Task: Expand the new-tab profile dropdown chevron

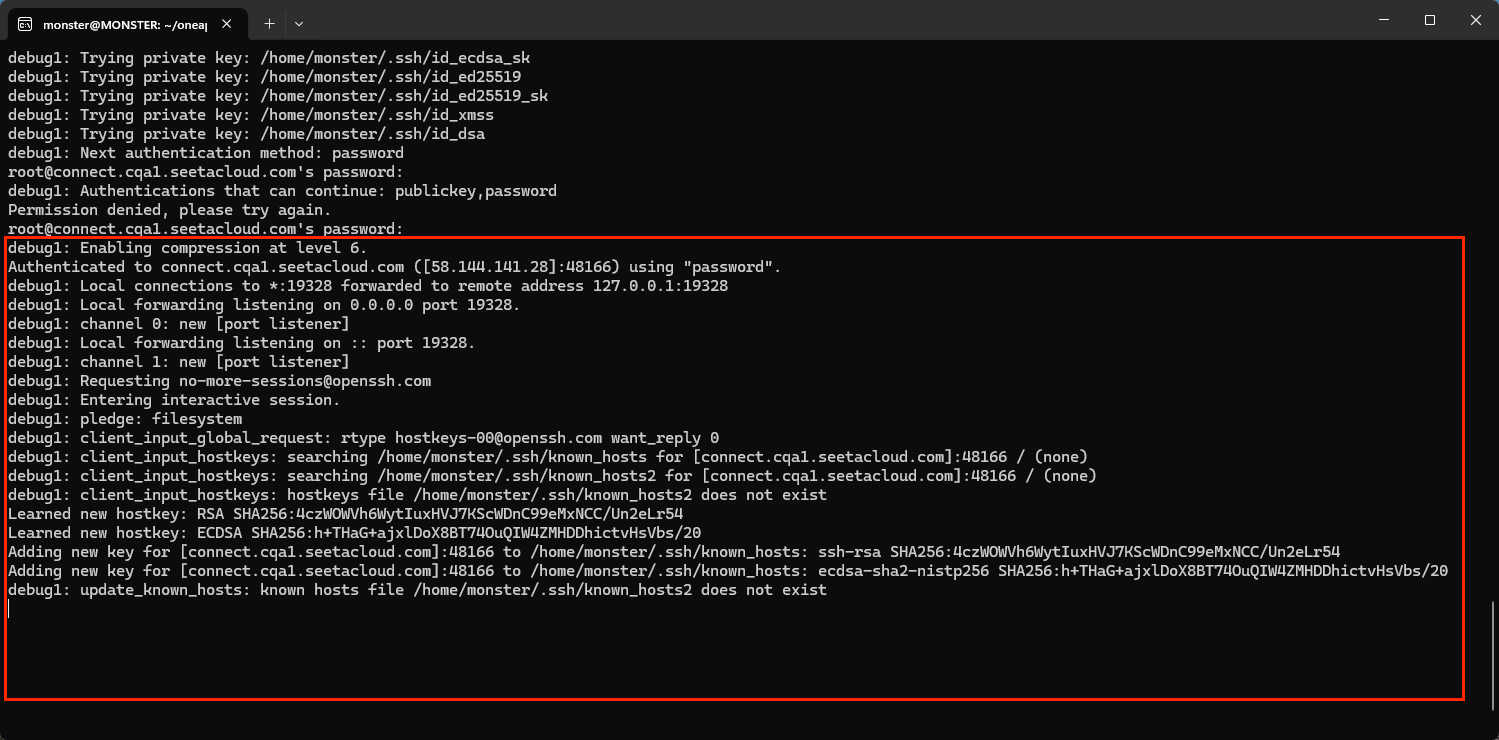Action: tap(299, 23)
